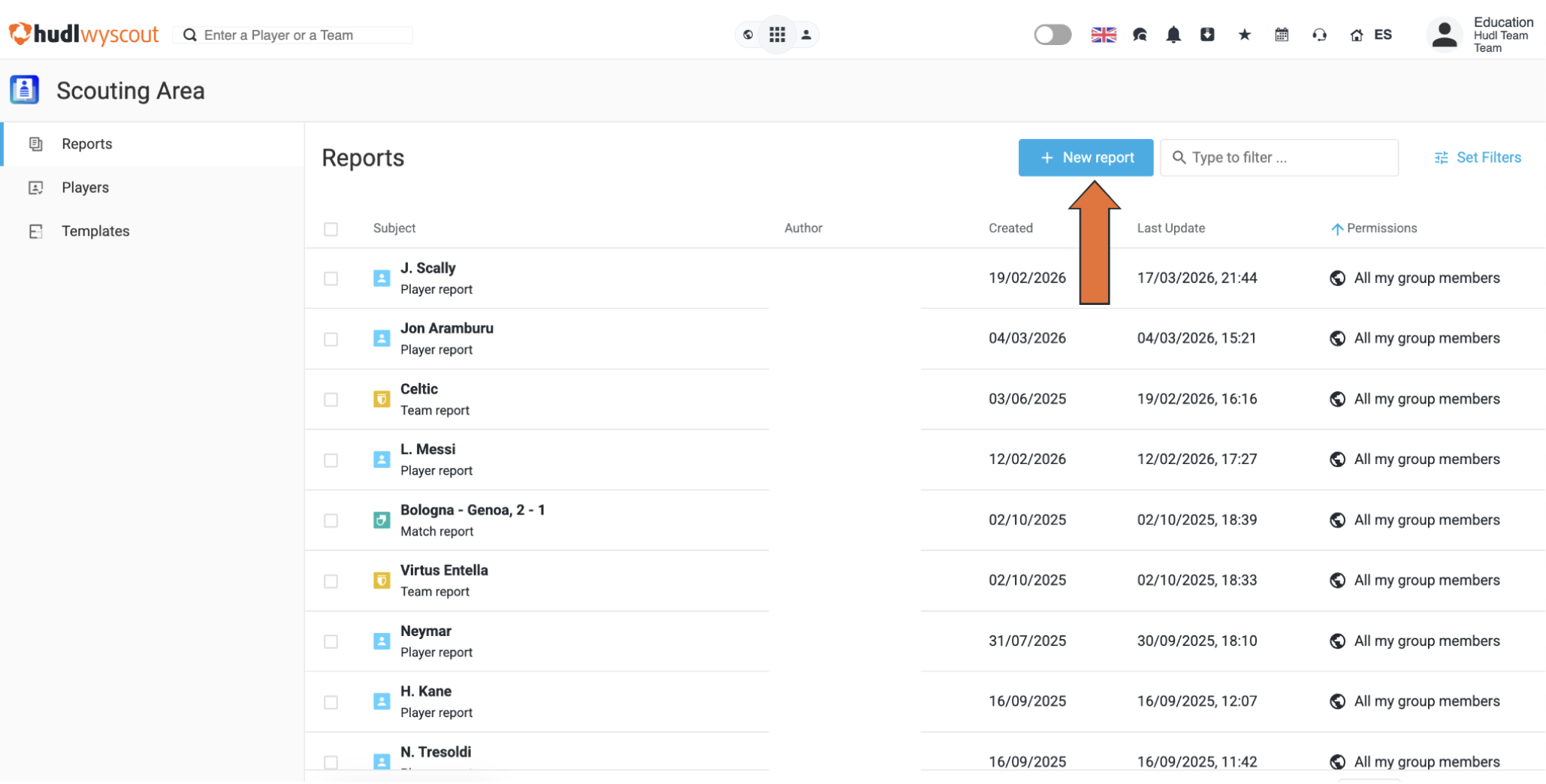
Task: Check the J. Scally report checkbox
Action: click(x=331, y=279)
